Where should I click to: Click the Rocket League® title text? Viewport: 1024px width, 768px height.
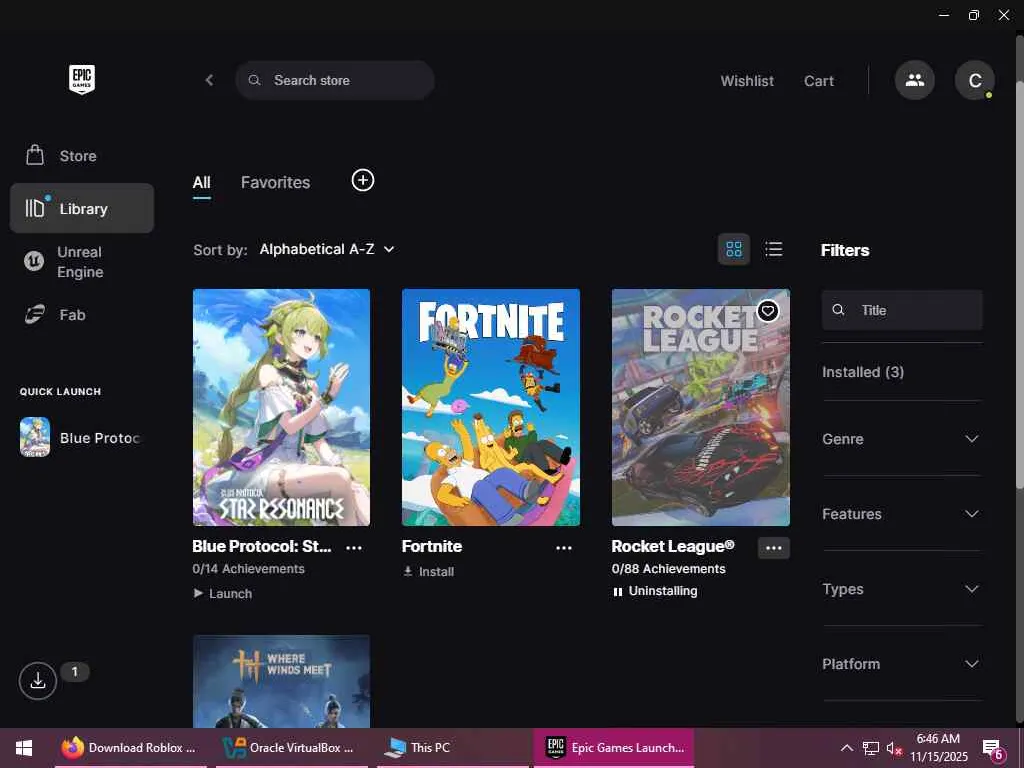[x=673, y=547]
